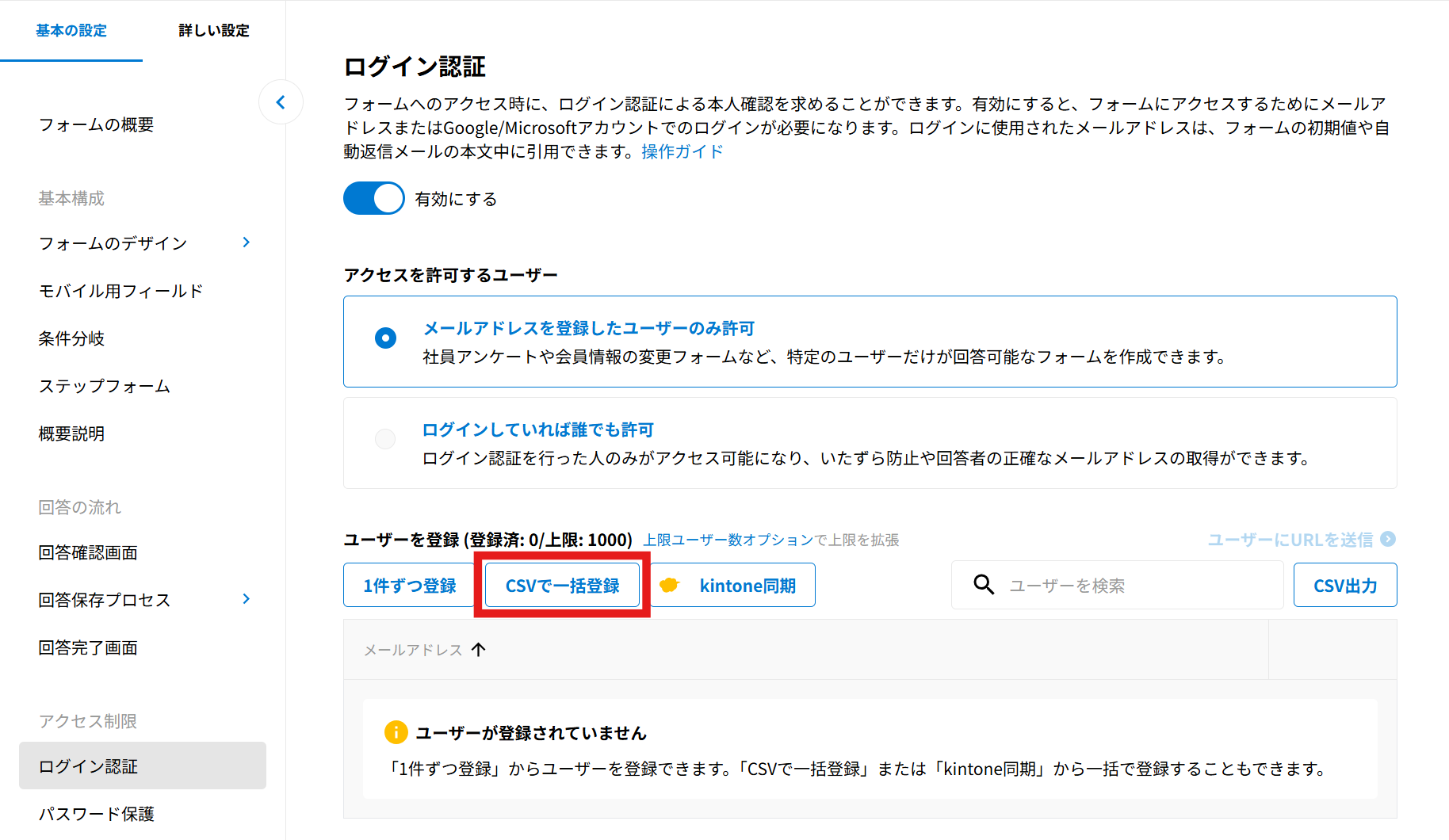Image resolution: width=1449 pixels, height=840 pixels.
Task: Open the 基本の設定 tab
Action: point(71,31)
